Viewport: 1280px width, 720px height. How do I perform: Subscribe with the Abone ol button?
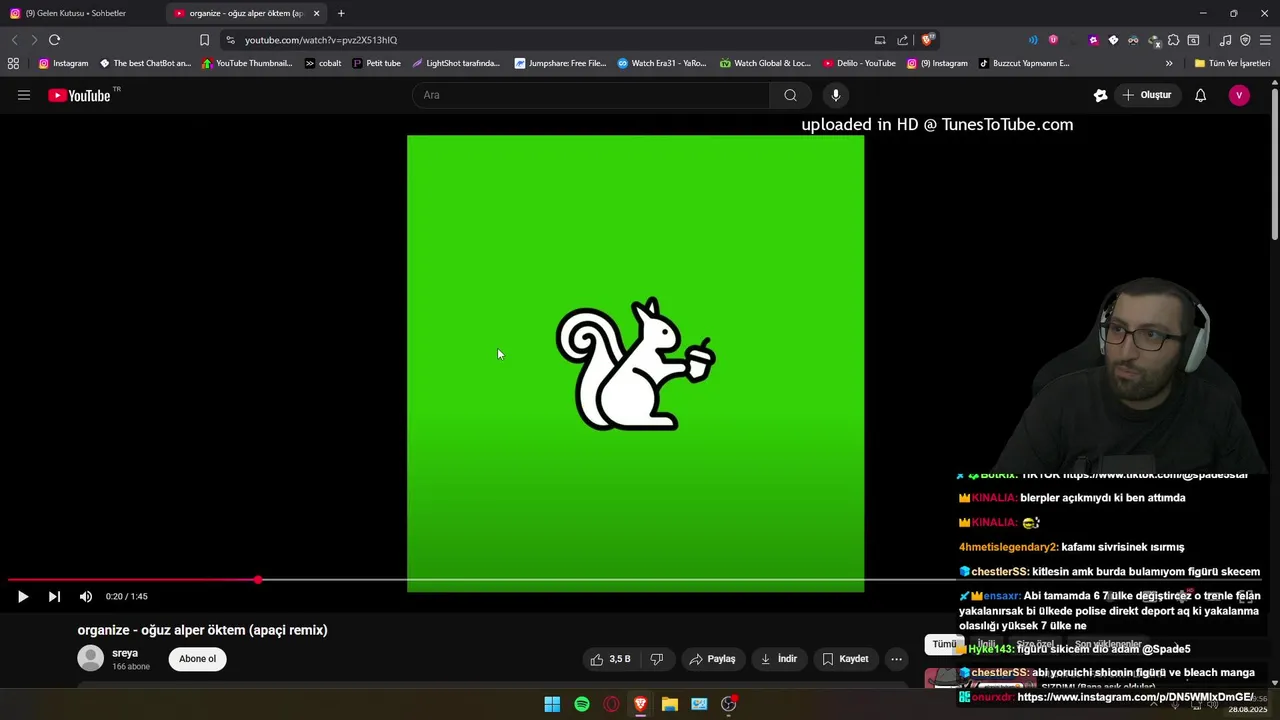(197, 659)
